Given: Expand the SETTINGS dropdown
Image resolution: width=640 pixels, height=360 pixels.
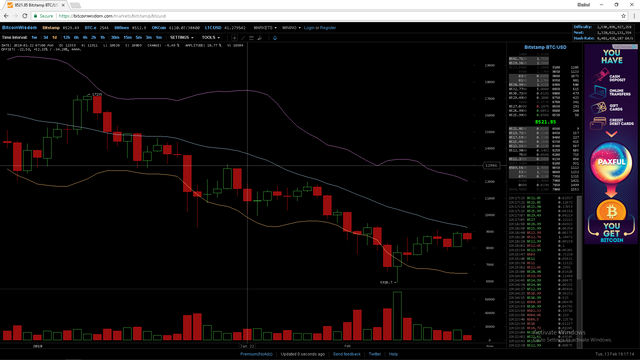Looking at the screenshot, I should (182, 38).
